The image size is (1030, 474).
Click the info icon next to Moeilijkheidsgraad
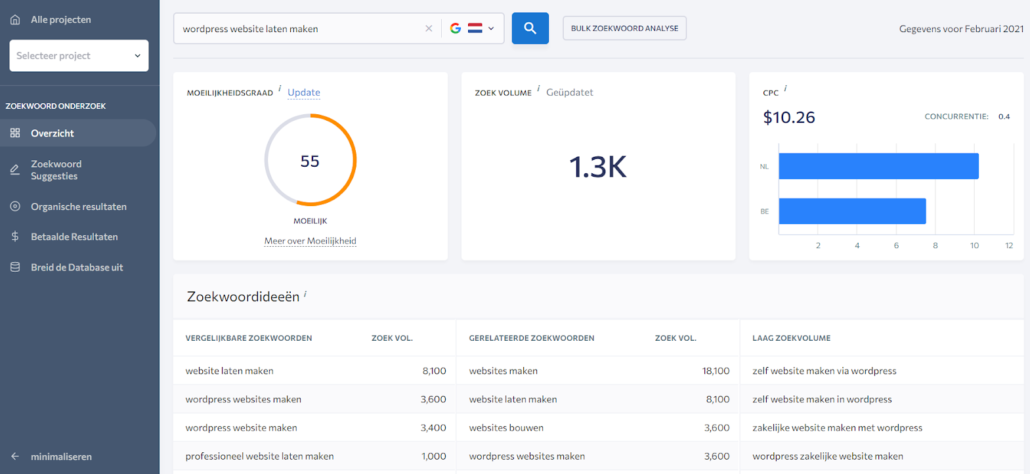279,88
